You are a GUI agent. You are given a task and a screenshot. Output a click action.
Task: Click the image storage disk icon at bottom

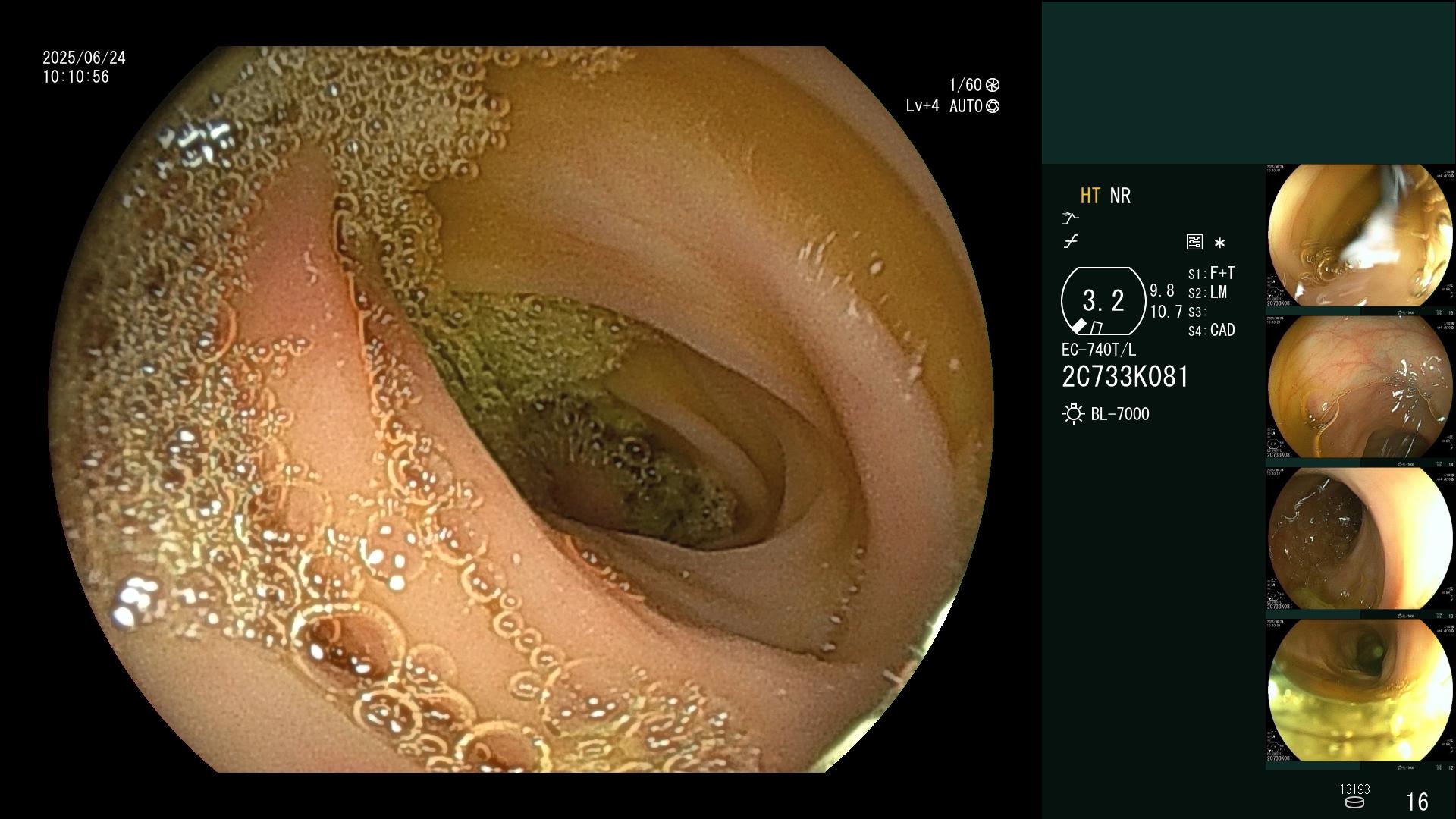pyautogui.click(x=1354, y=802)
